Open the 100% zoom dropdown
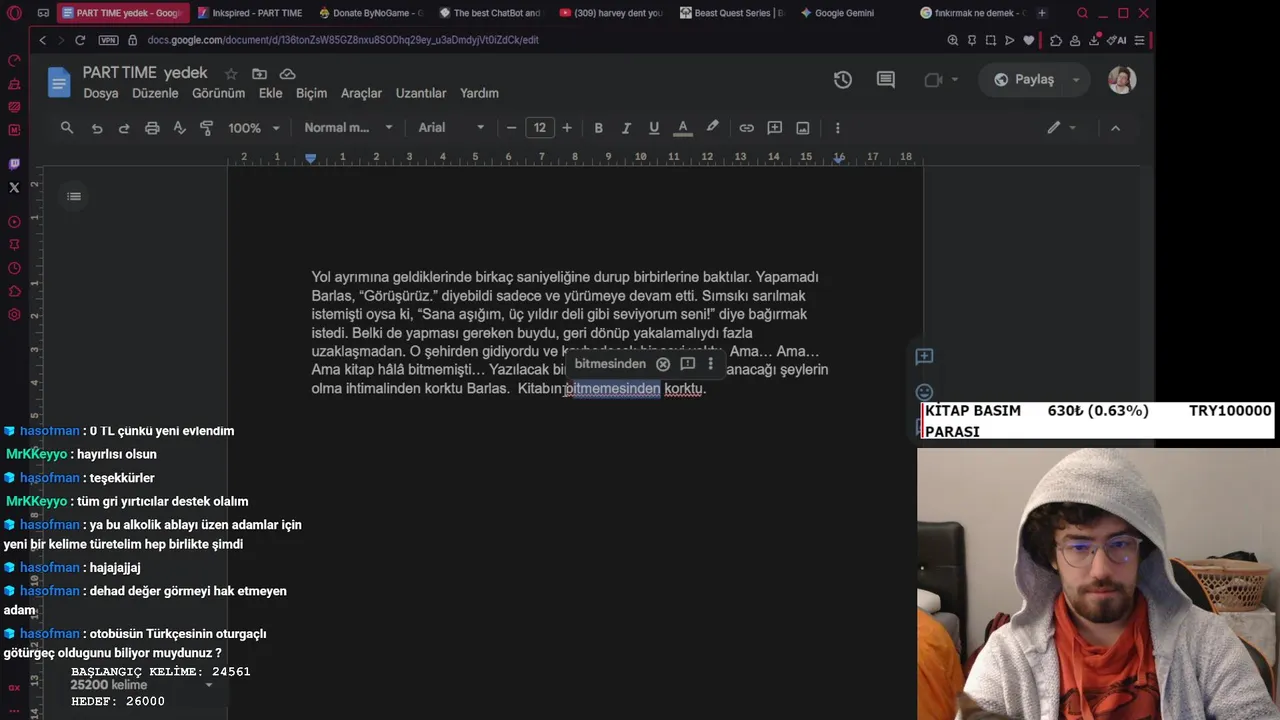Screen dimensions: 1280x720 253,128
